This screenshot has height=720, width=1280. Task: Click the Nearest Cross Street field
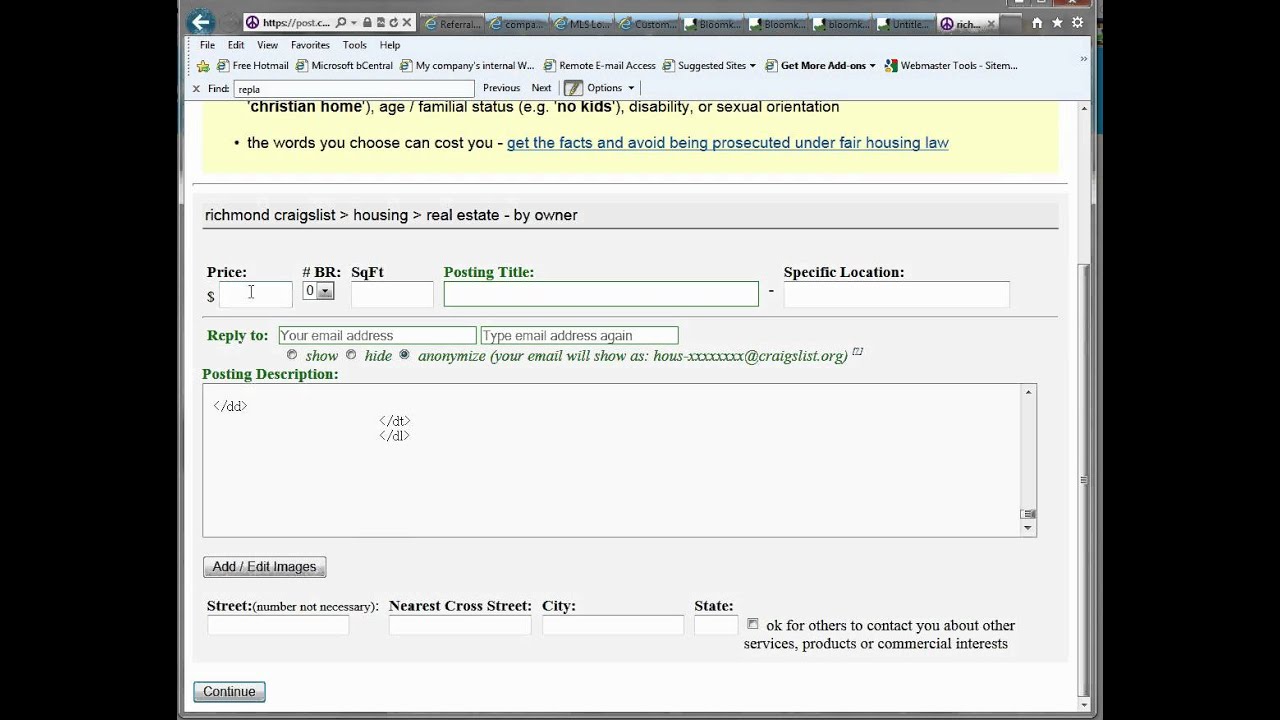pyautogui.click(x=460, y=625)
